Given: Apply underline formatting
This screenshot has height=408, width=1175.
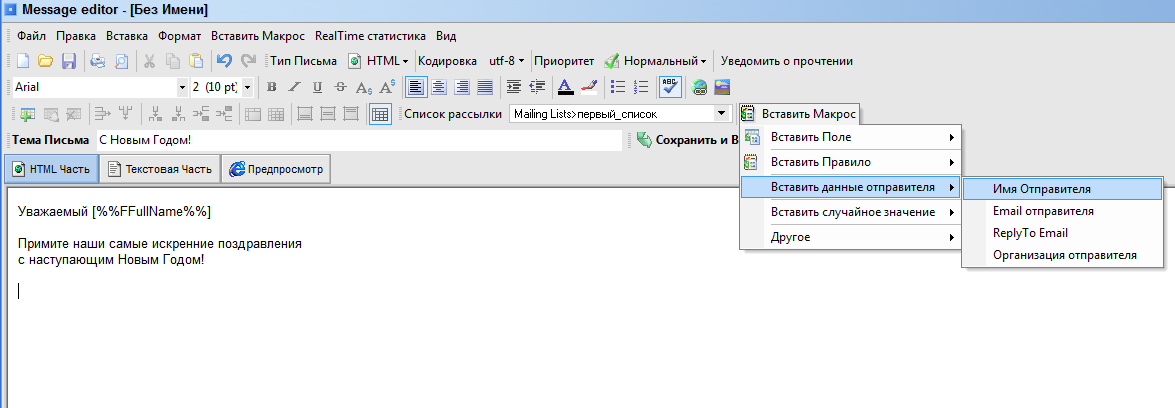Looking at the screenshot, I should coord(317,87).
